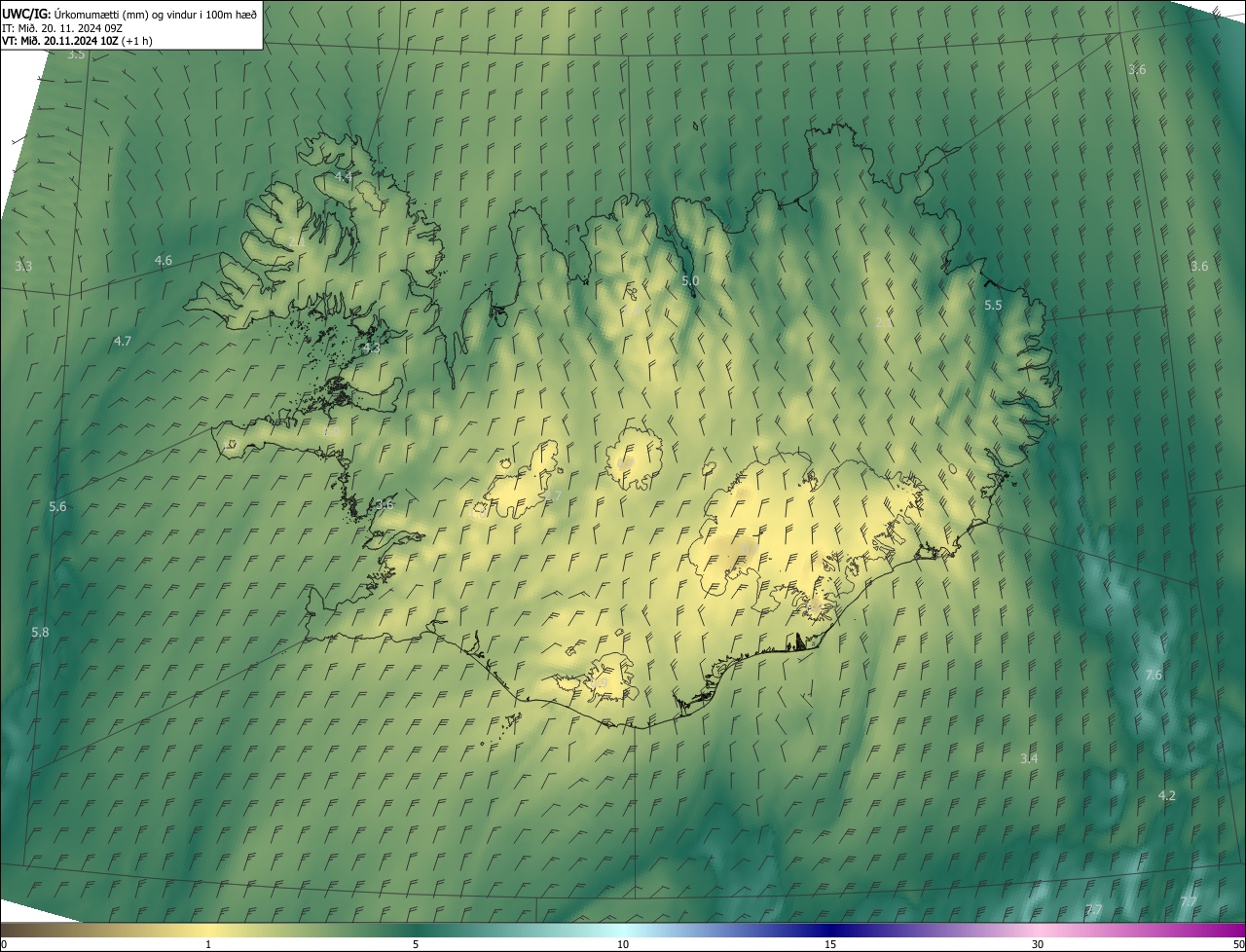Click the 3.5 value label on the map
1246x952 pixels.
pyautogui.click(x=76, y=55)
